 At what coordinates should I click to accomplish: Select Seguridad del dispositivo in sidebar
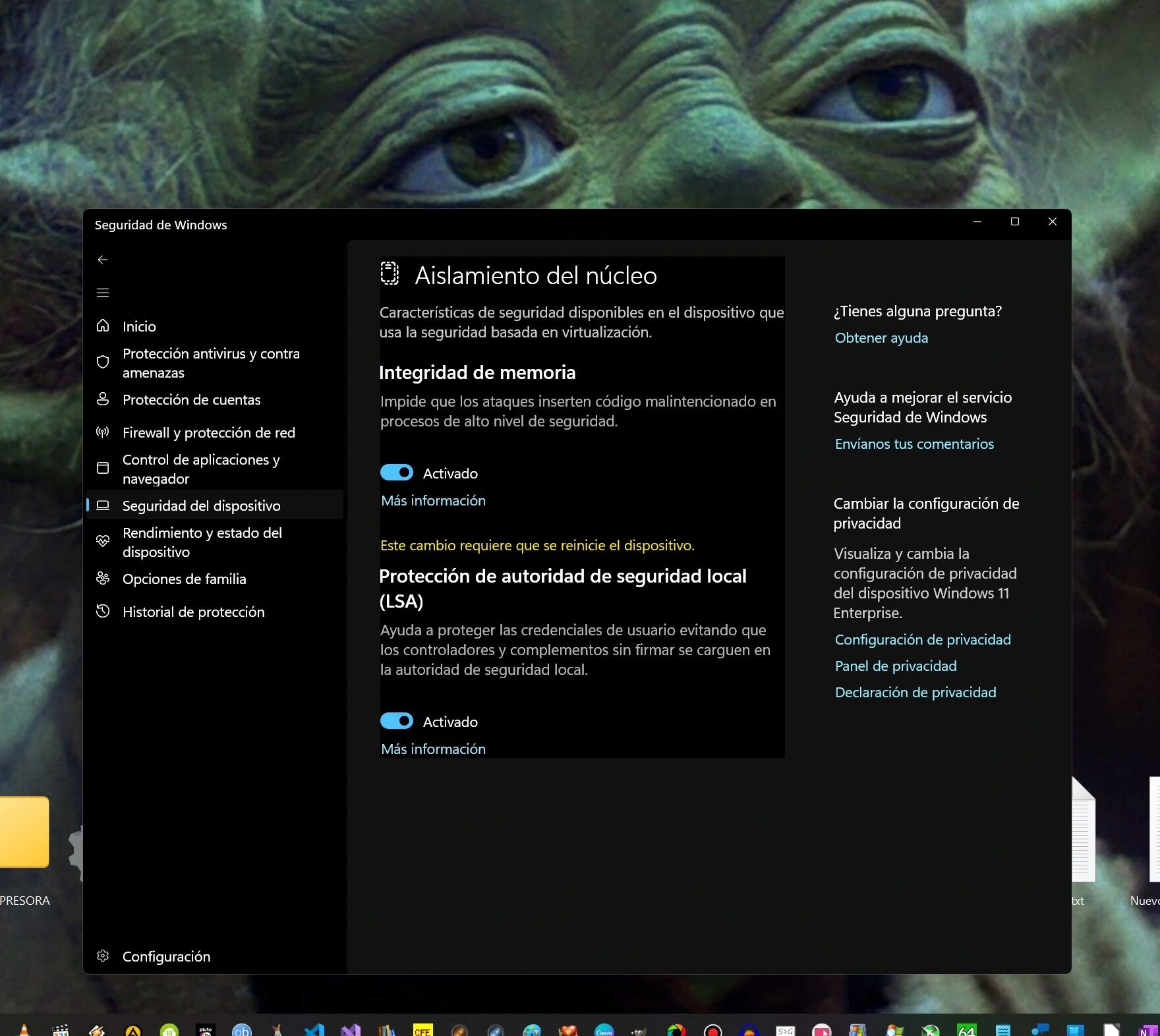click(215, 505)
